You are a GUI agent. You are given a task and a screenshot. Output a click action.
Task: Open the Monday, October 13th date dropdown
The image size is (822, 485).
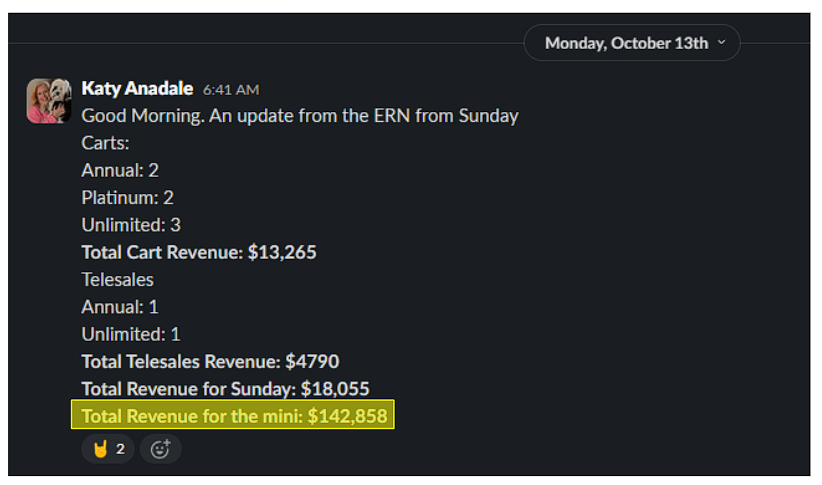(x=626, y=43)
